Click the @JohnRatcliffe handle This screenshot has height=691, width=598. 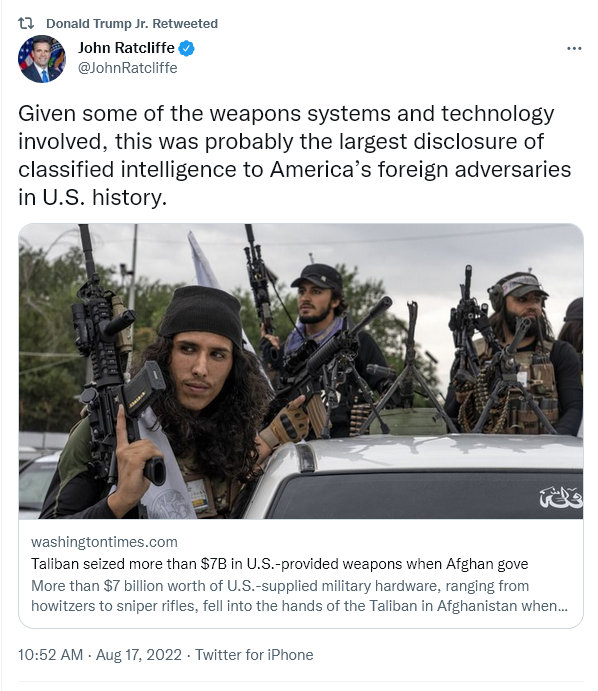[127, 68]
